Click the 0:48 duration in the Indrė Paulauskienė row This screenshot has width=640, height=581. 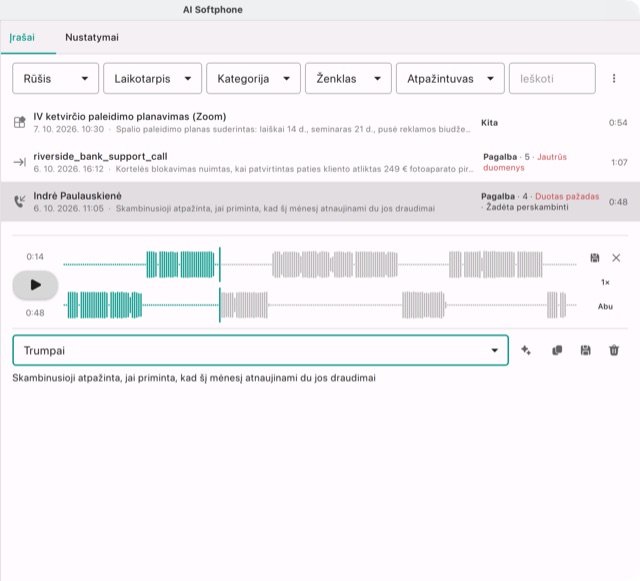pos(618,202)
